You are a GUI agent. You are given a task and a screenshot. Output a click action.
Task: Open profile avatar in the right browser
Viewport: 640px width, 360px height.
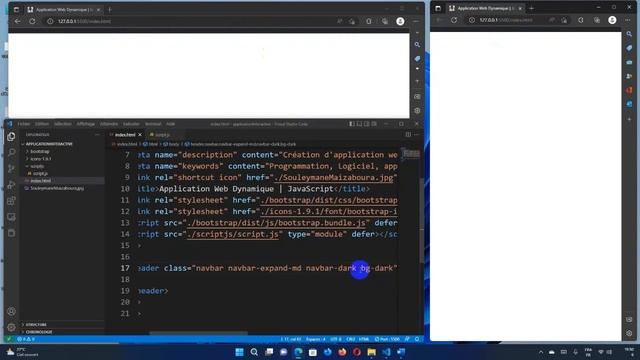(x=612, y=20)
